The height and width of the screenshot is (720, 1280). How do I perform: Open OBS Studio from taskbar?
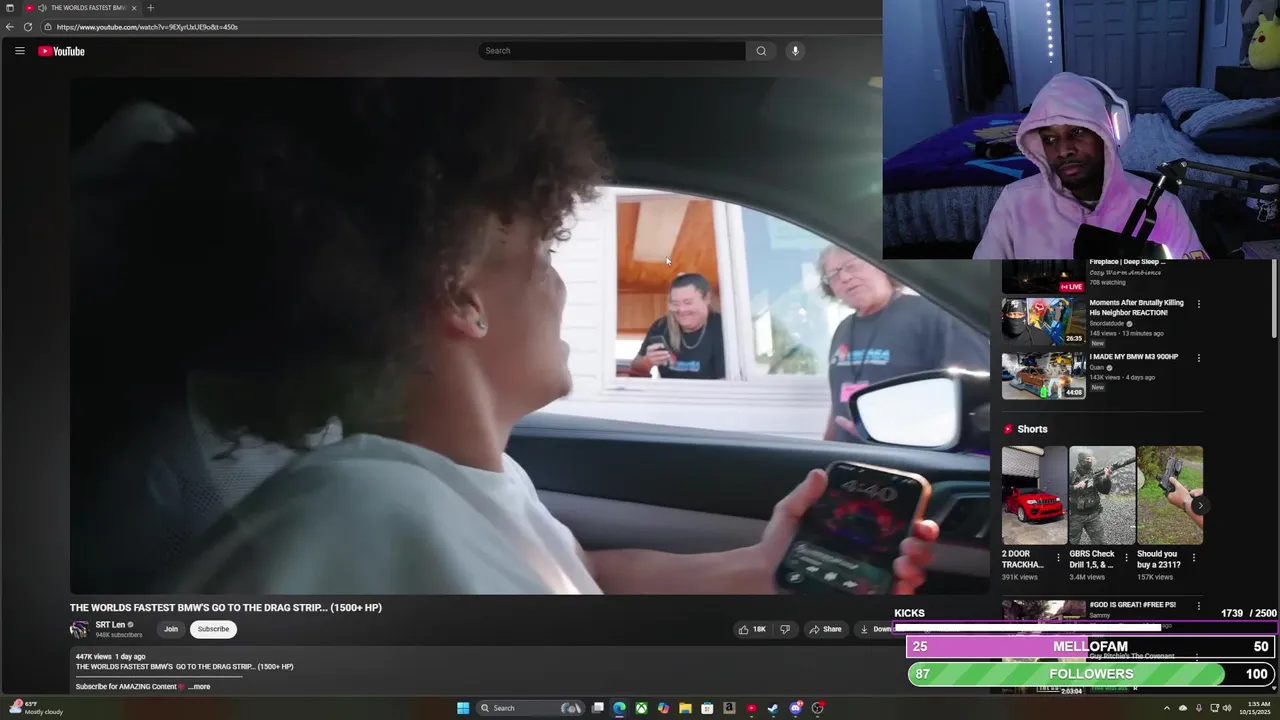[x=817, y=708]
